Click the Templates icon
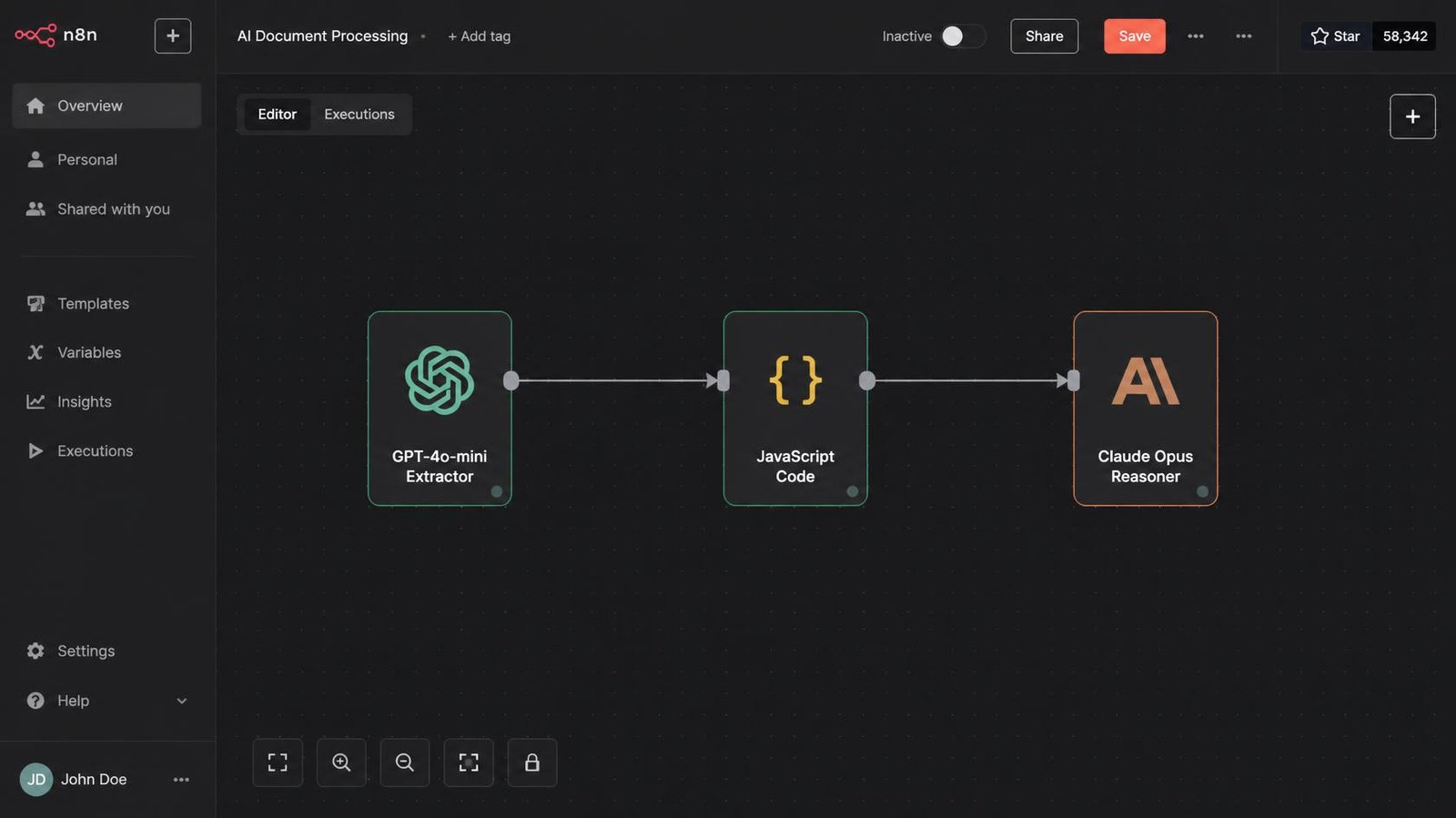The image size is (1456, 818). (35, 303)
